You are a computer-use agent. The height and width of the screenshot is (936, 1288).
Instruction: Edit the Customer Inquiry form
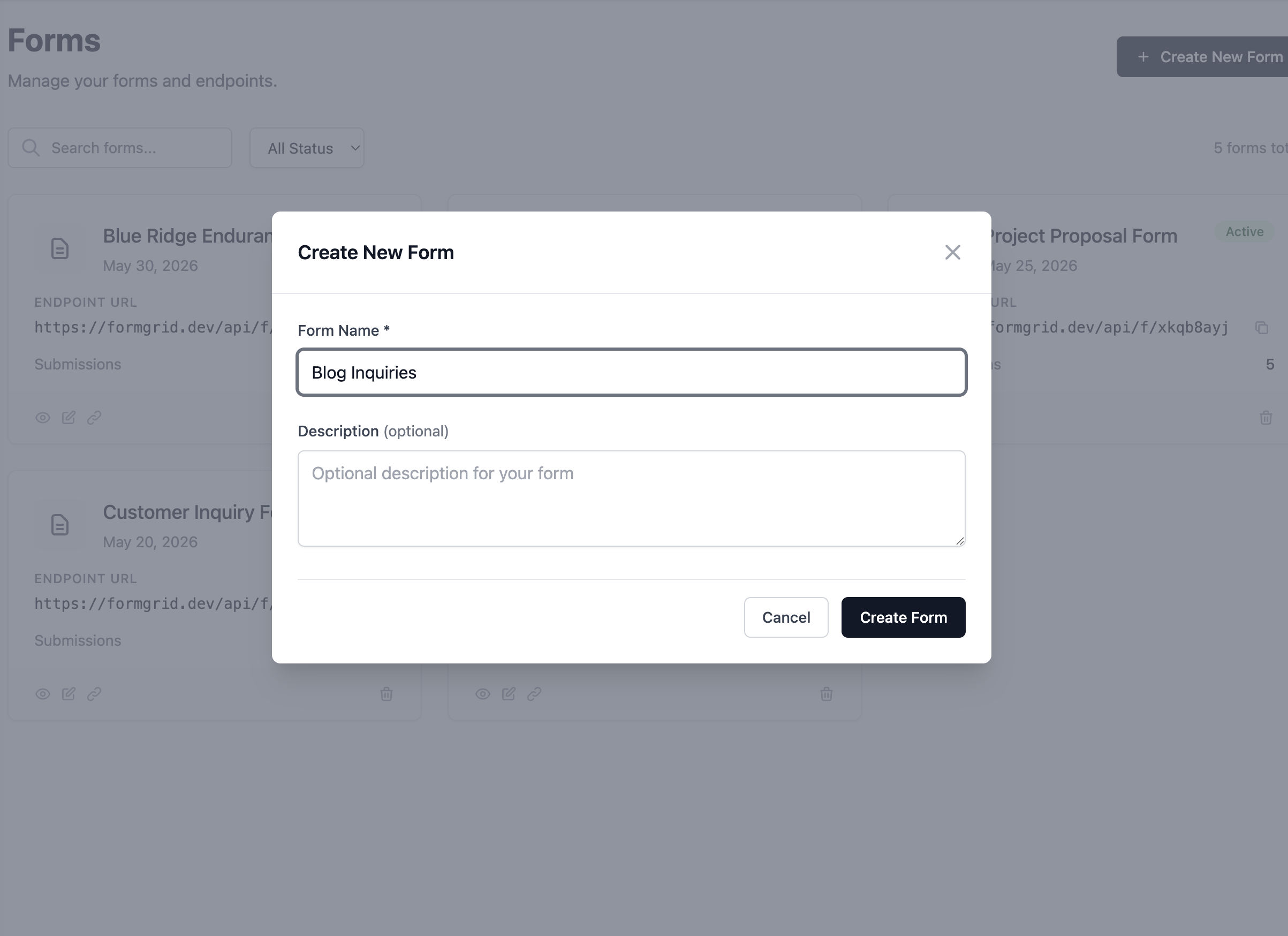(x=69, y=694)
